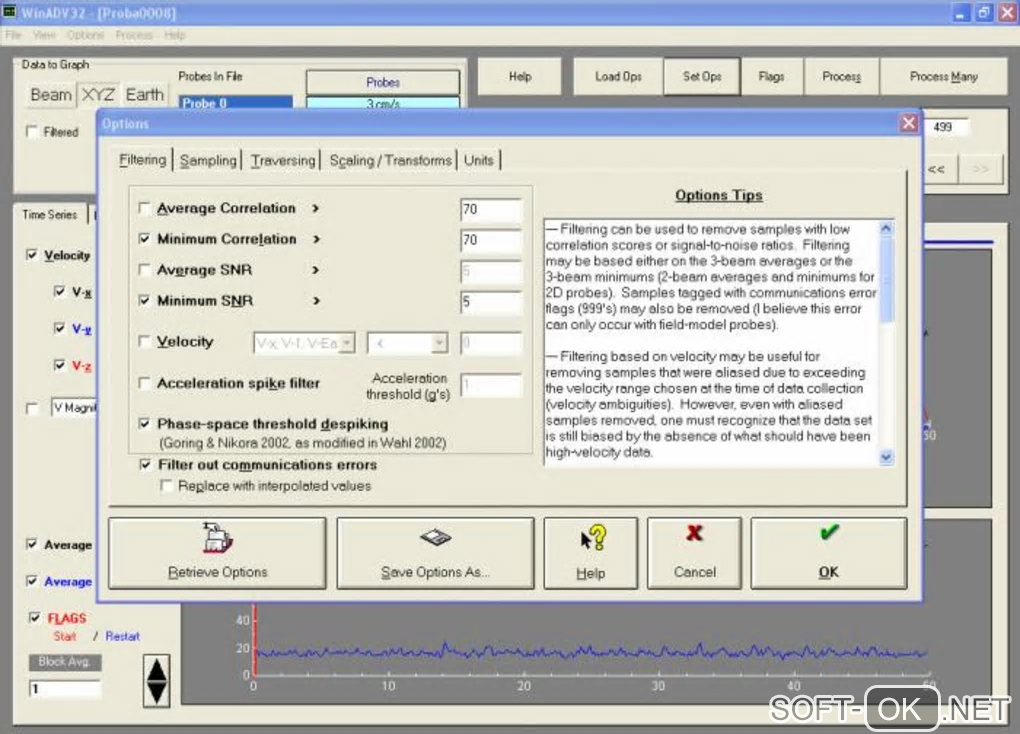The image size is (1020, 734).
Task: Open the Units tab
Action: coord(479,160)
